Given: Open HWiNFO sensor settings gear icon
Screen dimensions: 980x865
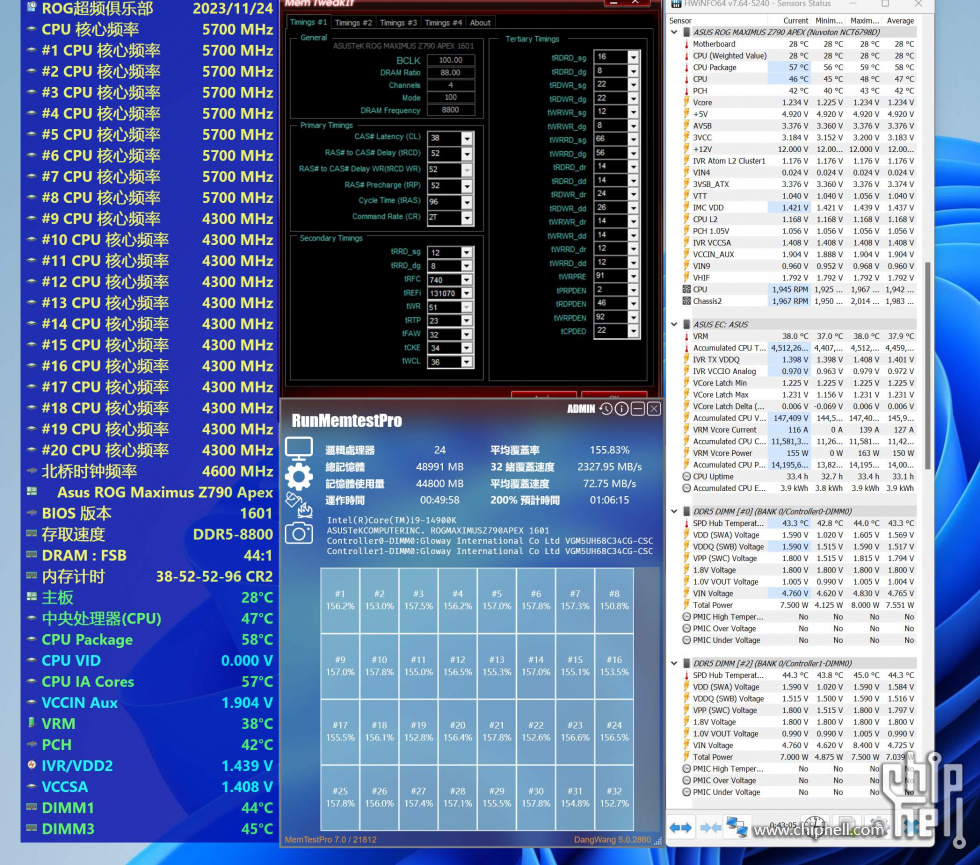Looking at the screenshot, I should 878,826.
